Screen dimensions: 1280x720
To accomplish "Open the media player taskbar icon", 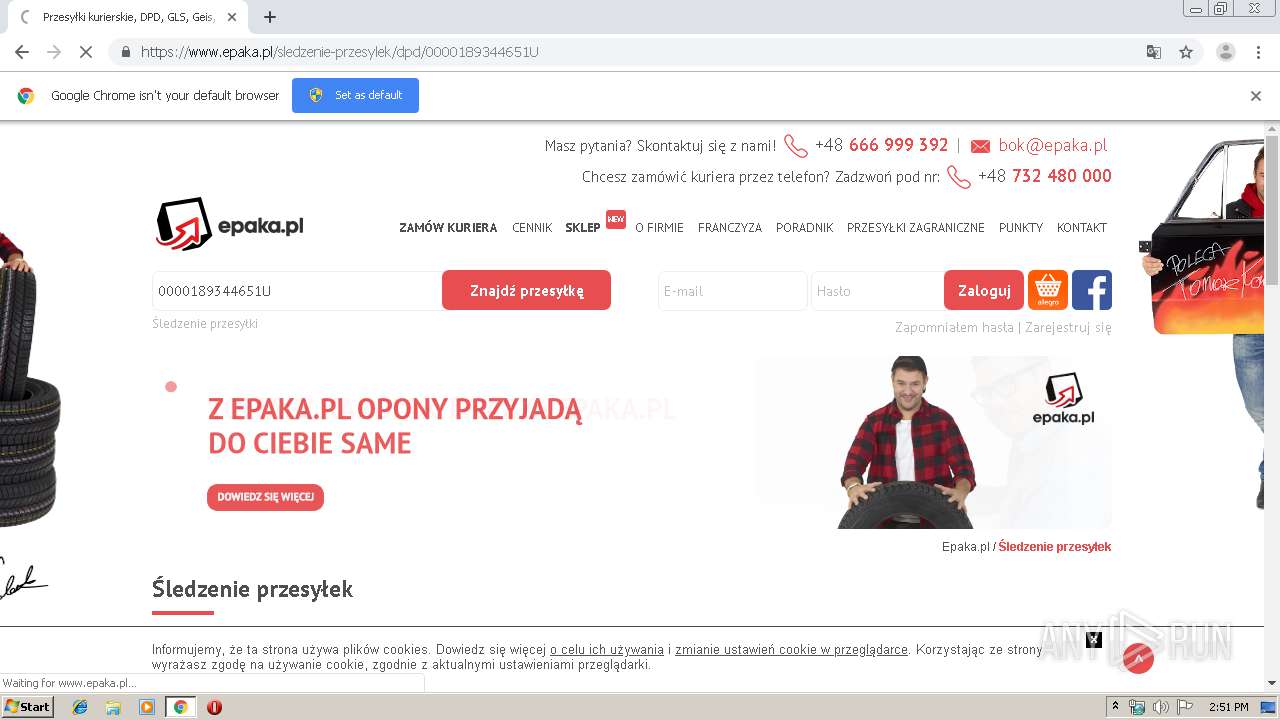I will click(x=147, y=707).
